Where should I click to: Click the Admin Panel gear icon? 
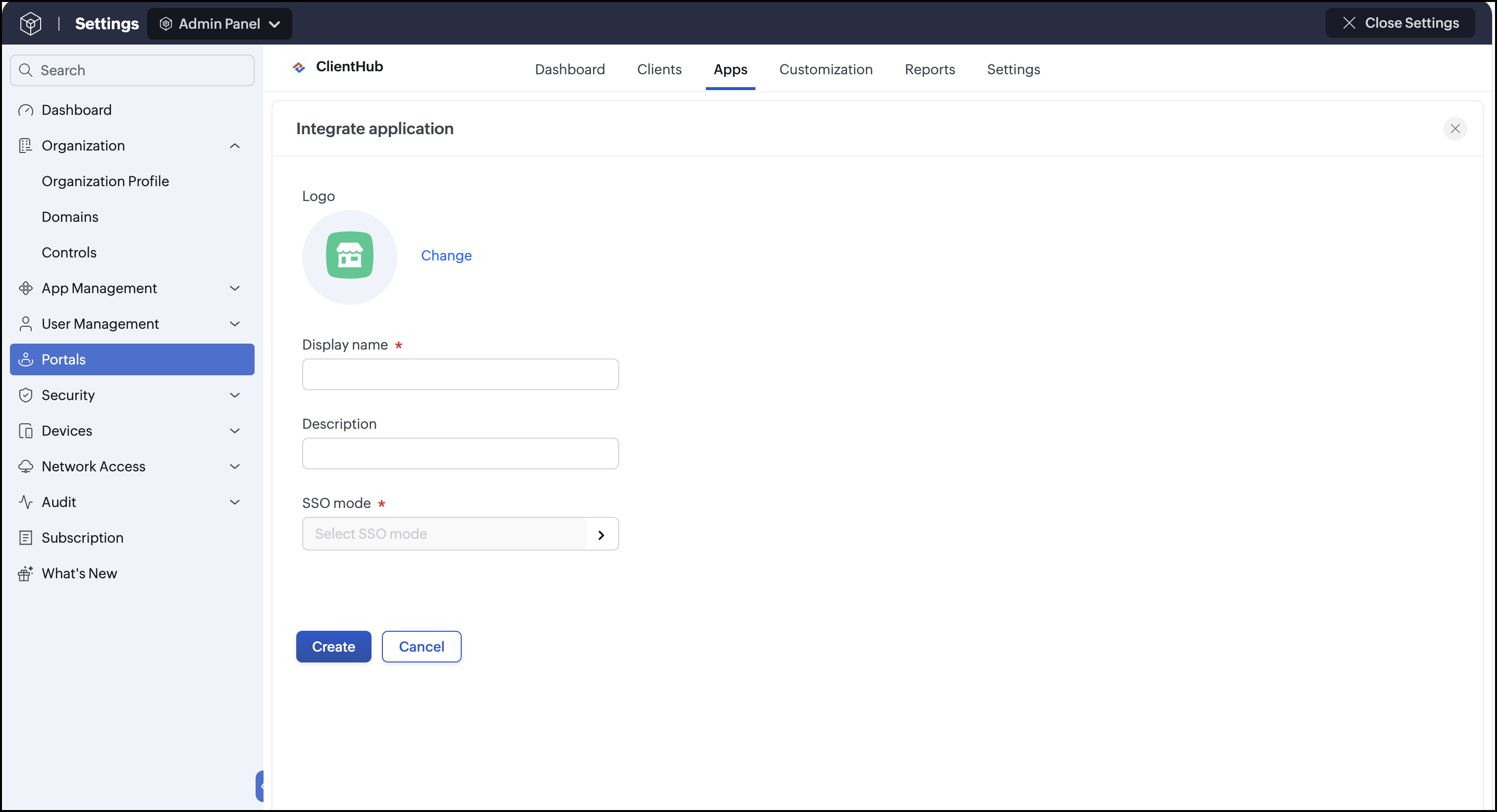(165, 24)
